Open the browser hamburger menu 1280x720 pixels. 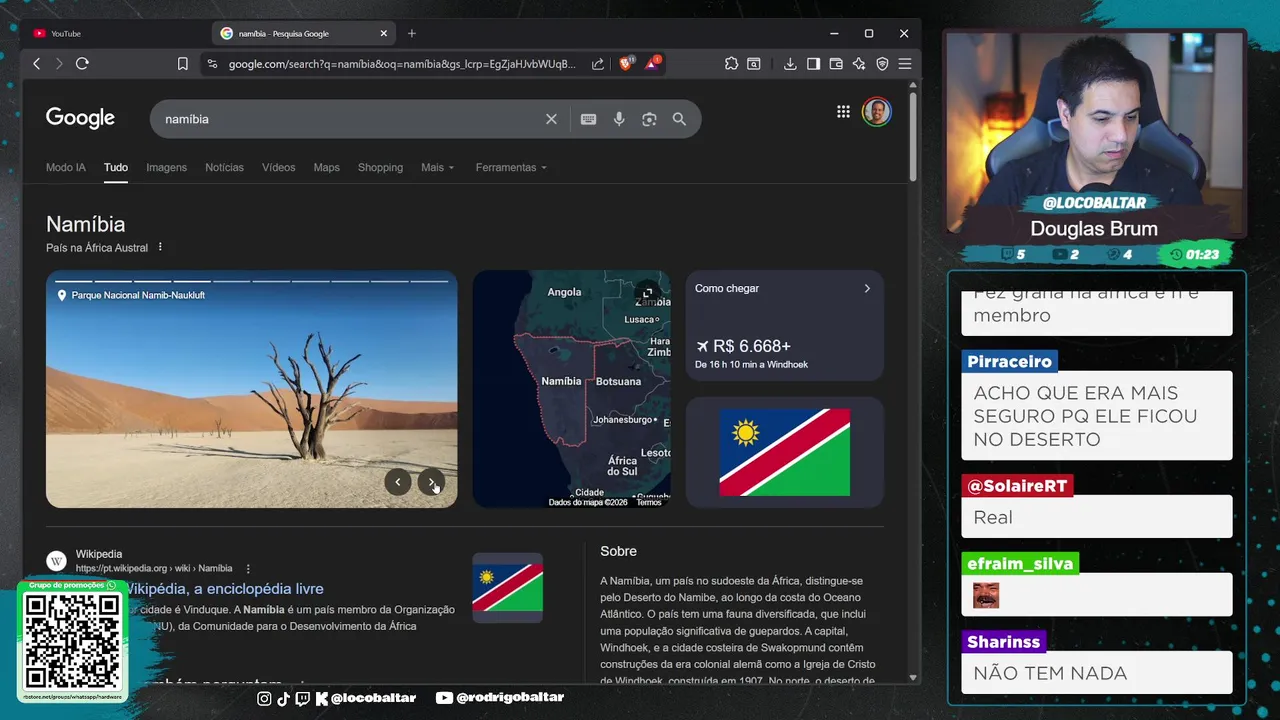coord(905,64)
